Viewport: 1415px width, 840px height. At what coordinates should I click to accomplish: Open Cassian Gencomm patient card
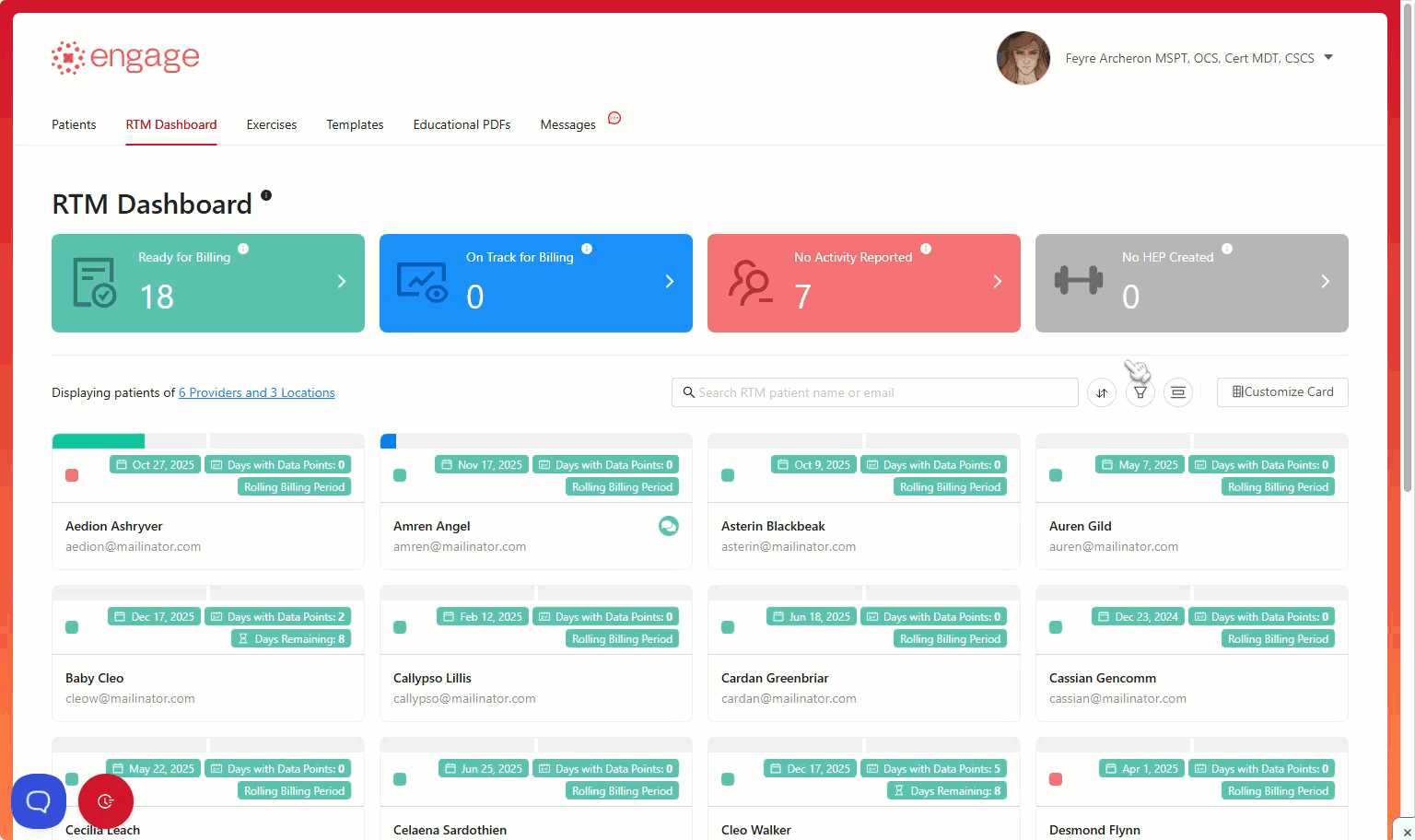pos(1192,654)
